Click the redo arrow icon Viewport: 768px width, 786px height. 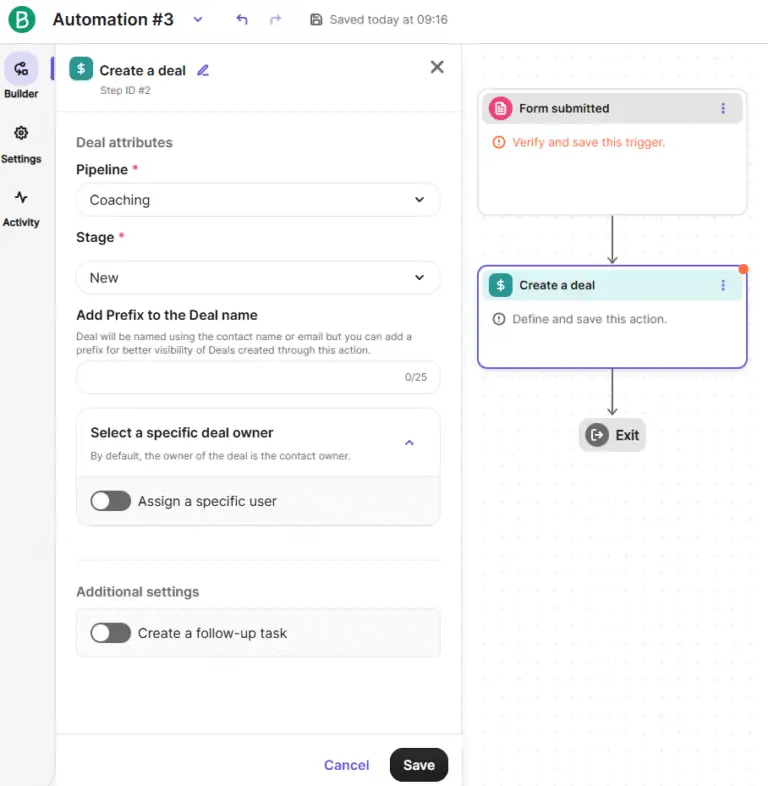pyautogui.click(x=275, y=20)
